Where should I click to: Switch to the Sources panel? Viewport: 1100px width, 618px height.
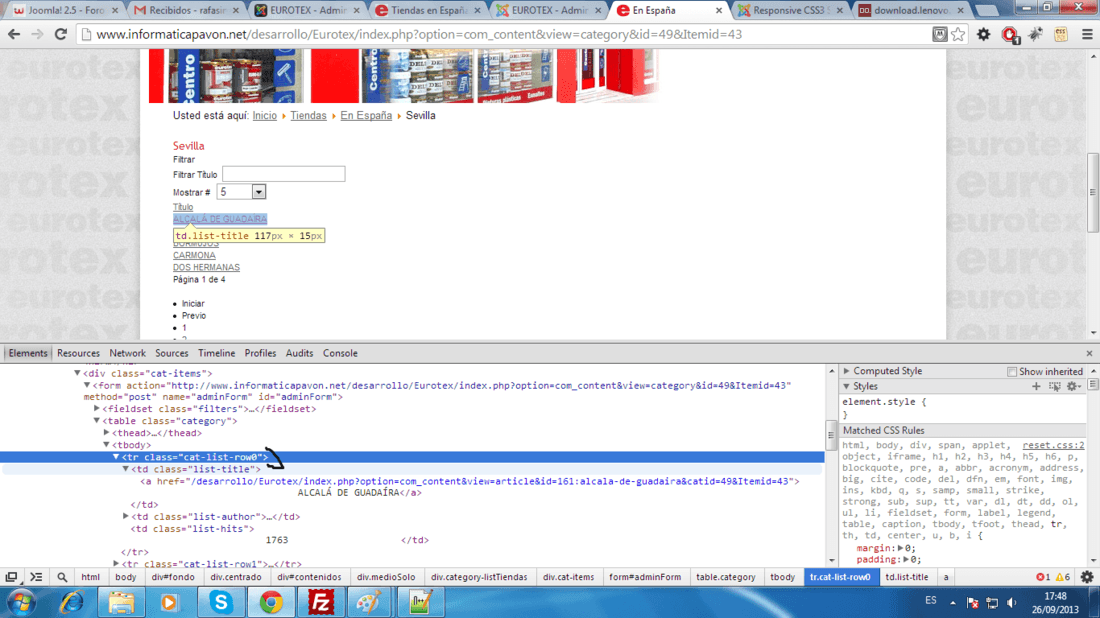coord(172,354)
